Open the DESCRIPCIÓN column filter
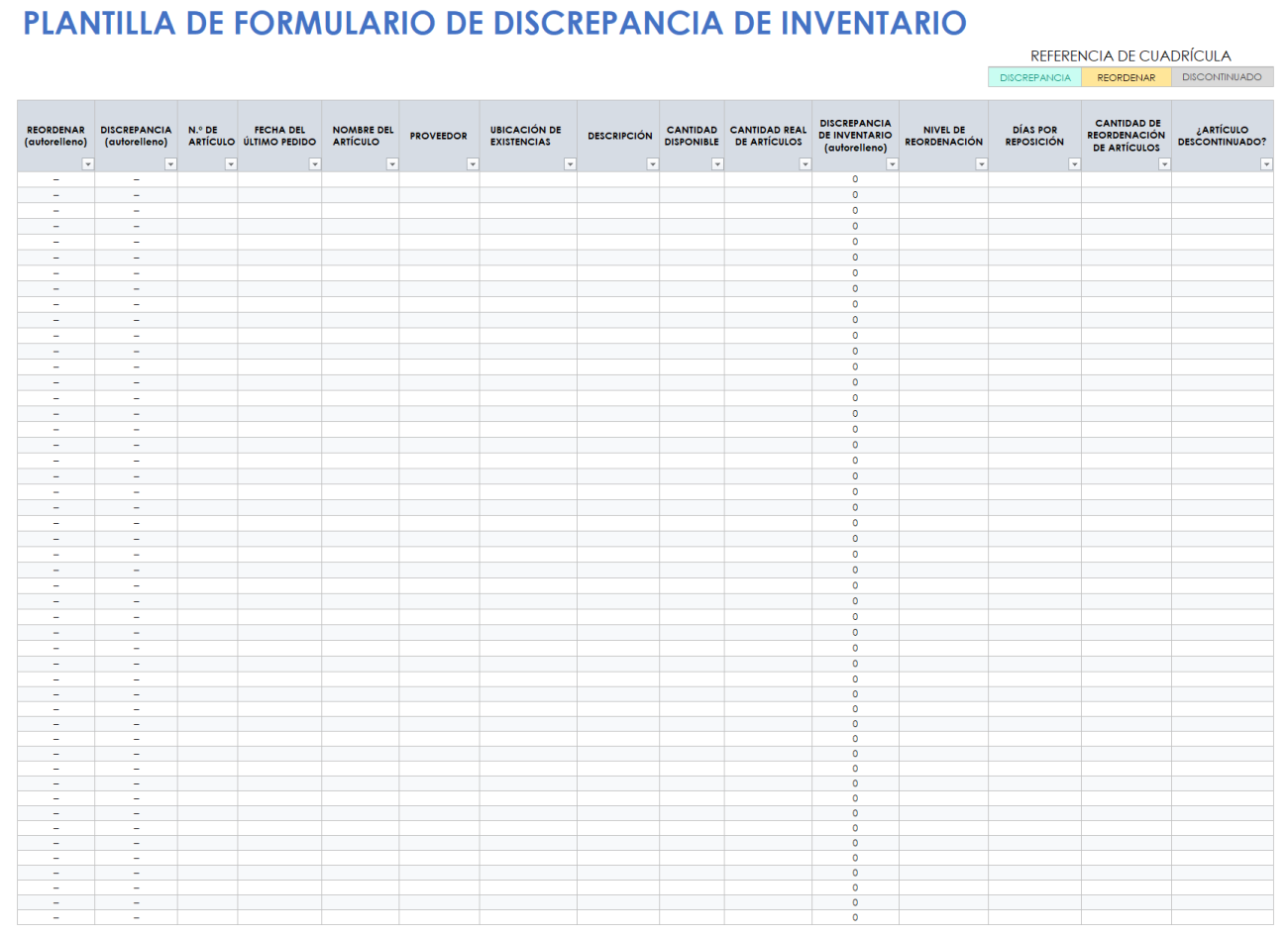The height and width of the screenshot is (937, 1288). click(652, 163)
